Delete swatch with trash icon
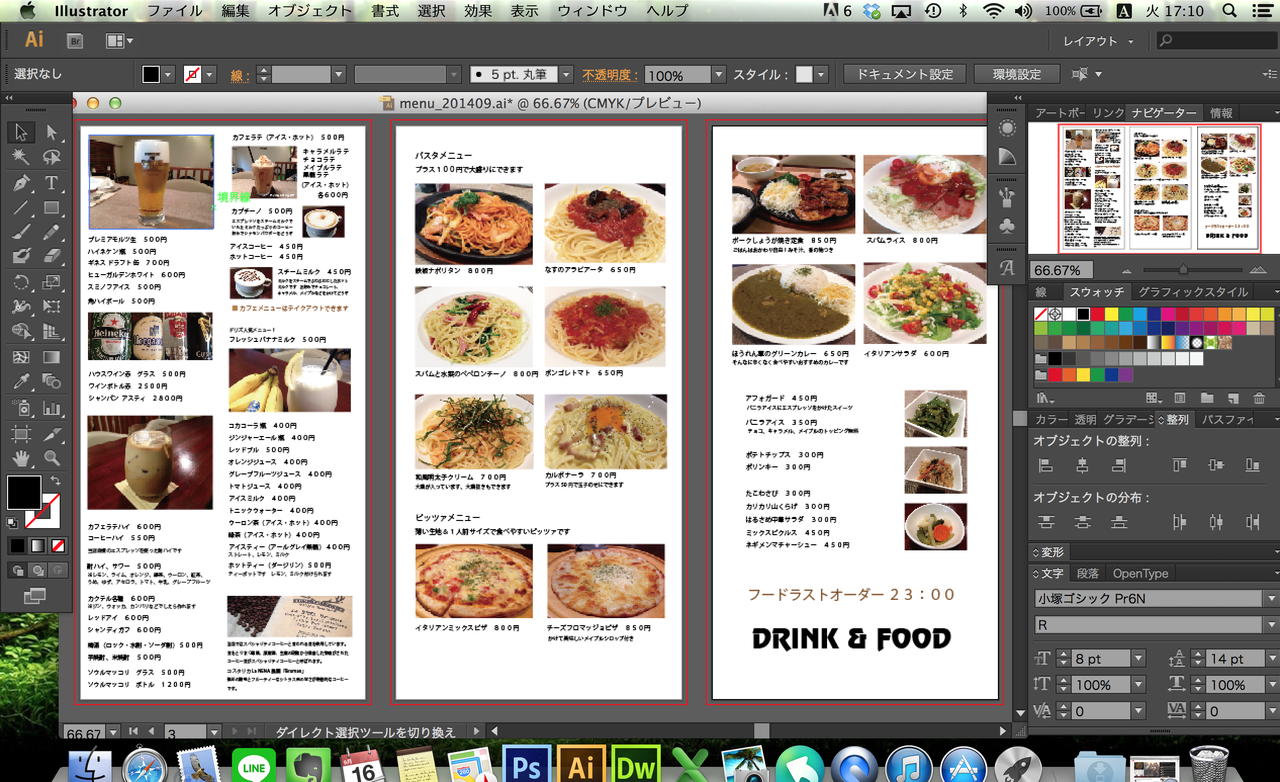Screen dimensions: 1280x782 pyautogui.click(x=1258, y=398)
